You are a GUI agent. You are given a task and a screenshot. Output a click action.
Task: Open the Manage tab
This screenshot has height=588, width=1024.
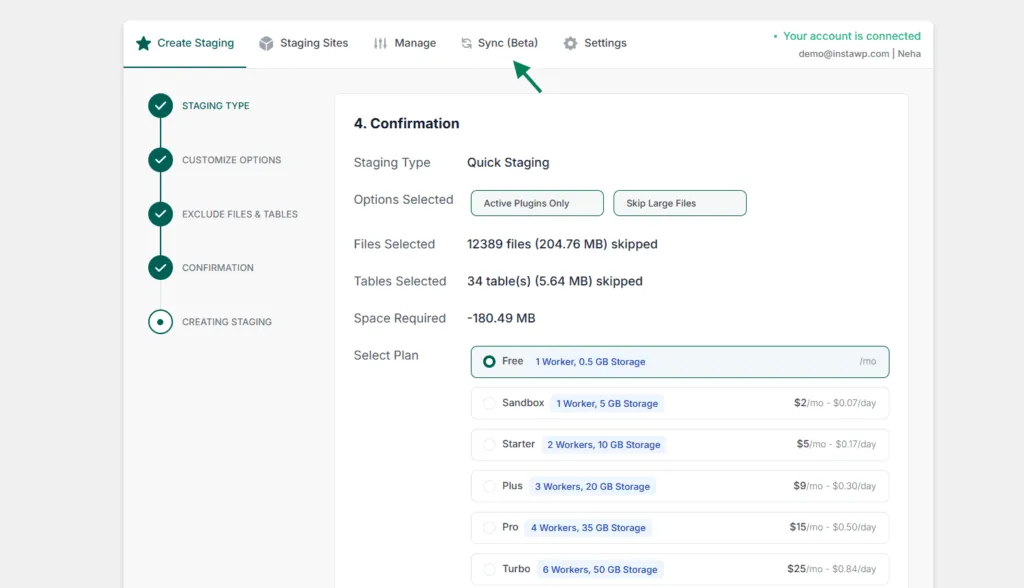pyautogui.click(x=405, y=43)
